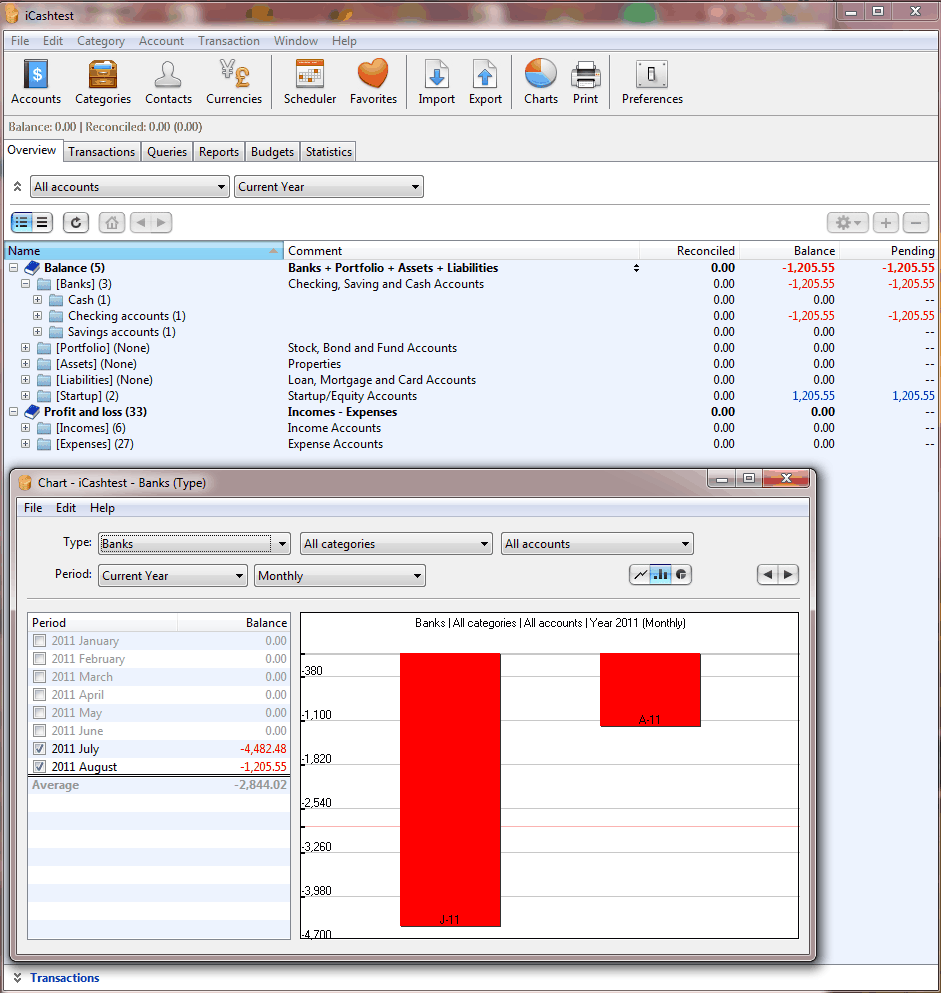The height and width of the screenshot is (993, 941).
Task: Open the Monthly interval dropdown
Action: [x=340, y=576]
